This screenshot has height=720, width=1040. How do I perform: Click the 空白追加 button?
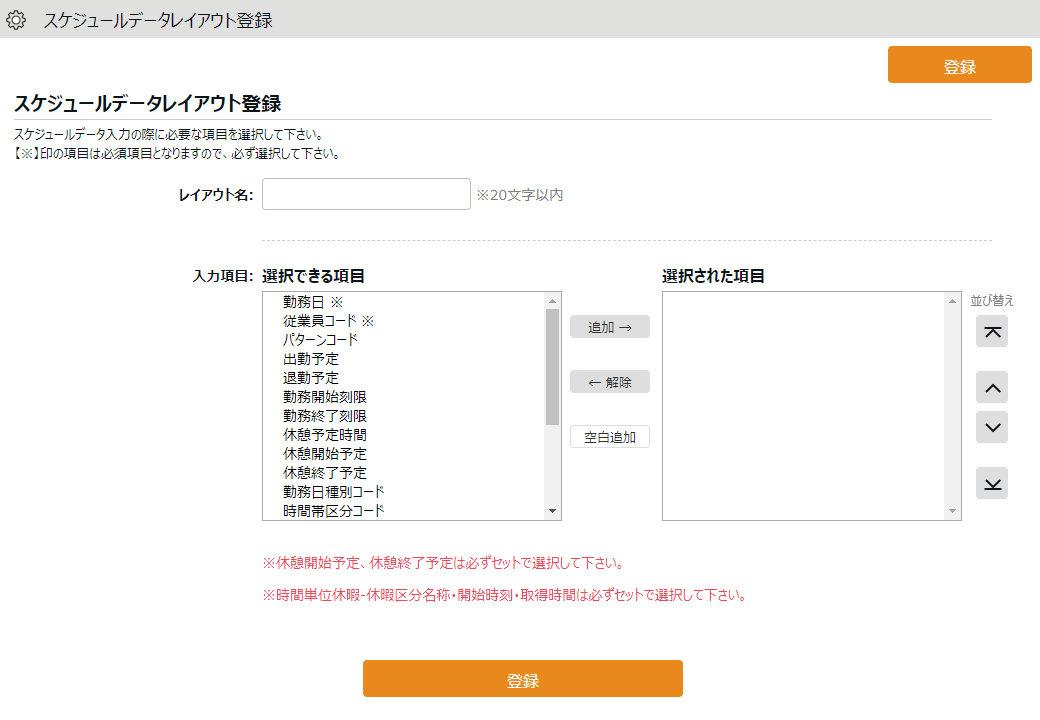coord(610,437)
